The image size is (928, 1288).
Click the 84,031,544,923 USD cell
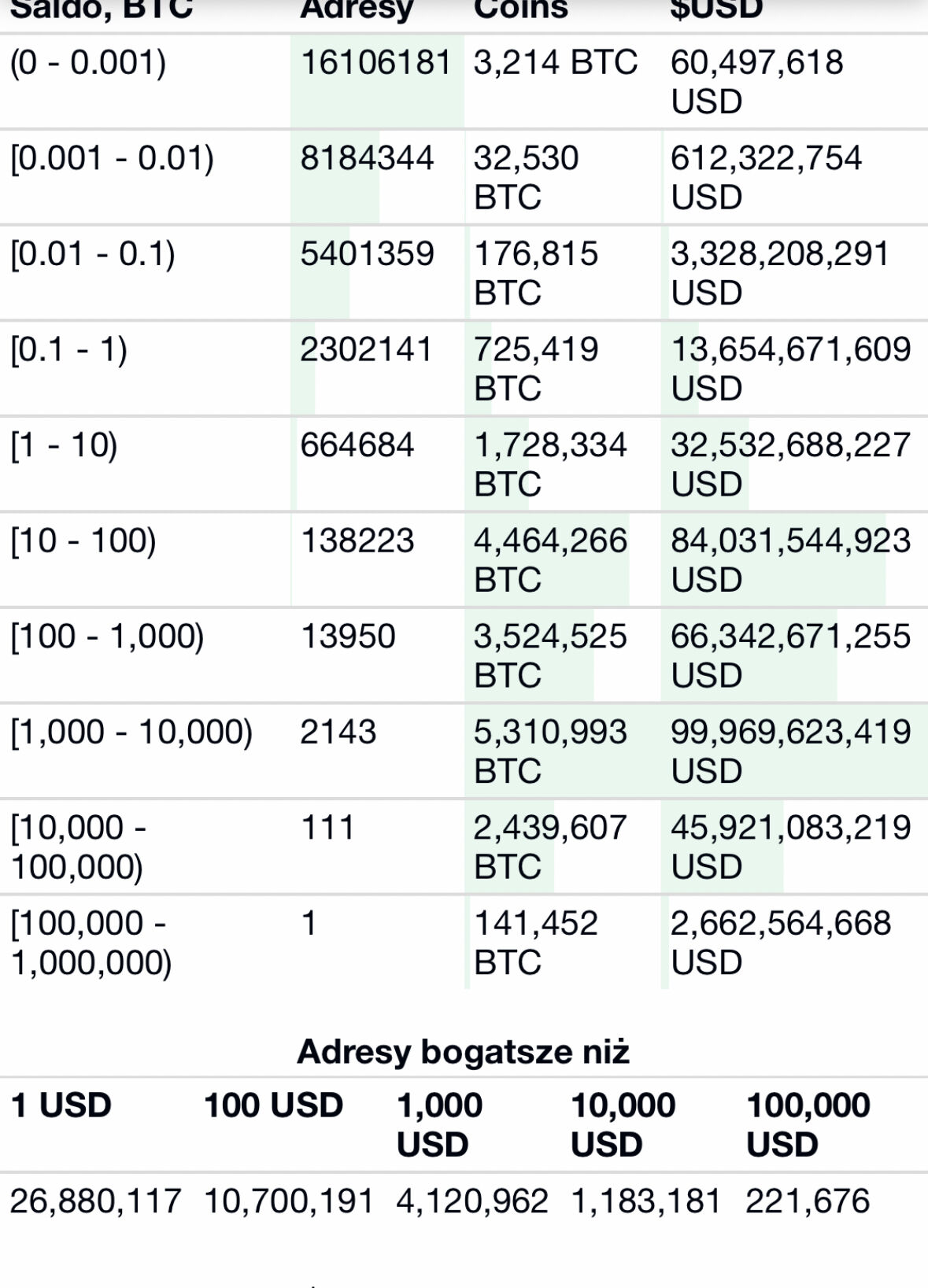click(790, 560)
